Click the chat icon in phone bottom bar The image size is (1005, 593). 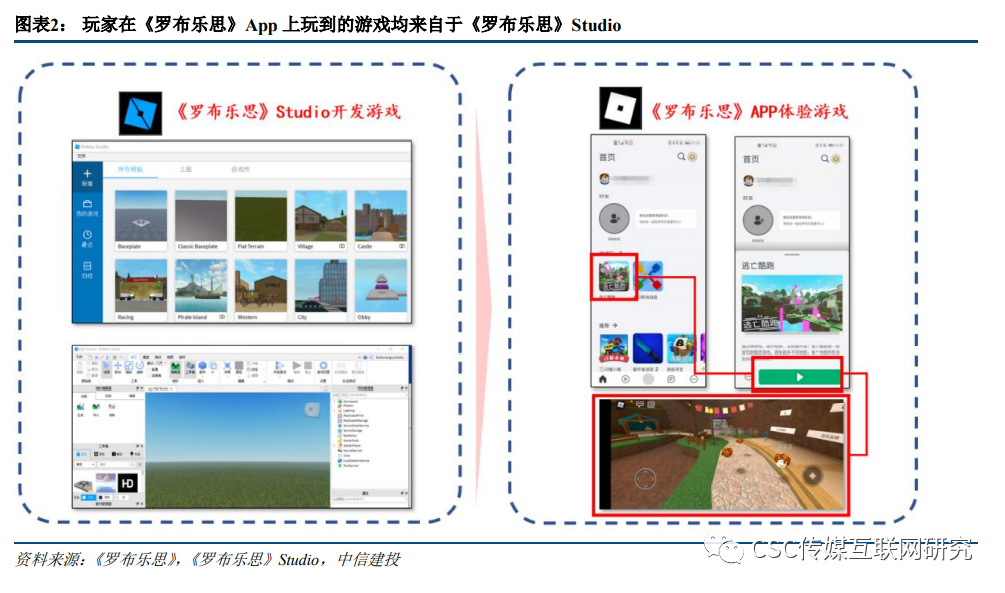(x=670, y=380)
